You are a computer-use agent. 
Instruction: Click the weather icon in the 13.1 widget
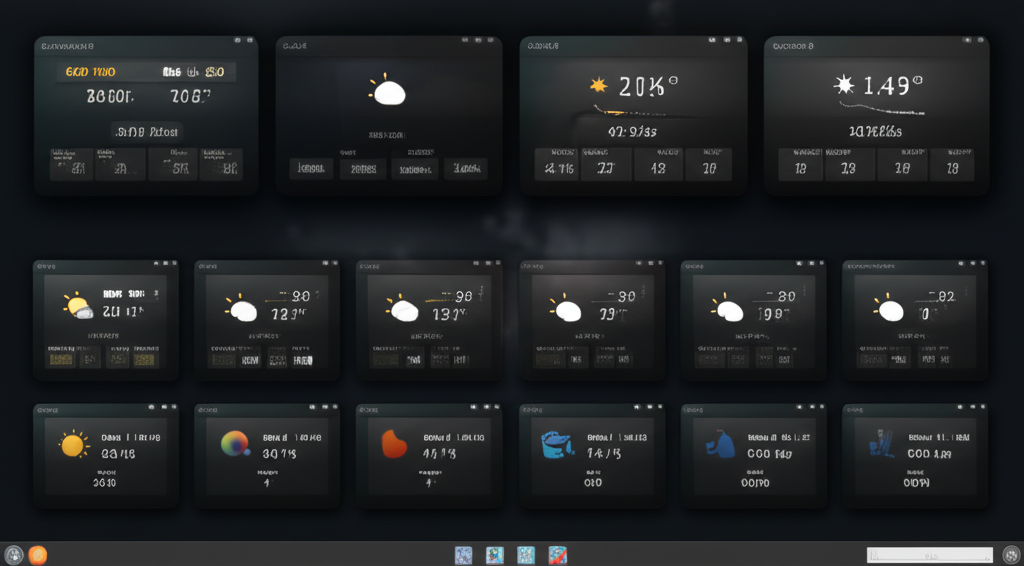(402, 307)
